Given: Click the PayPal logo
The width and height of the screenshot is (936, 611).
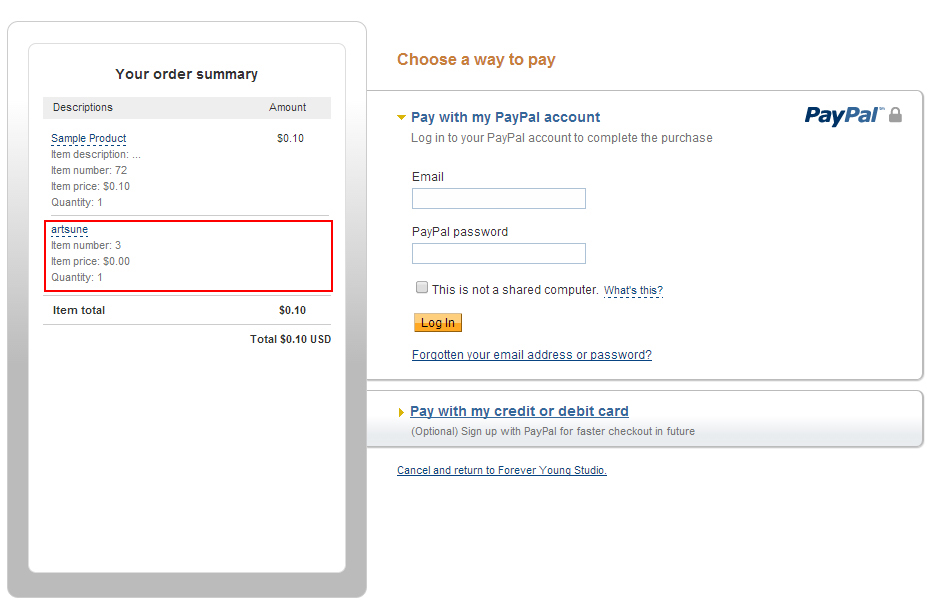Looking at the screenshot, I should coord(842,116).
